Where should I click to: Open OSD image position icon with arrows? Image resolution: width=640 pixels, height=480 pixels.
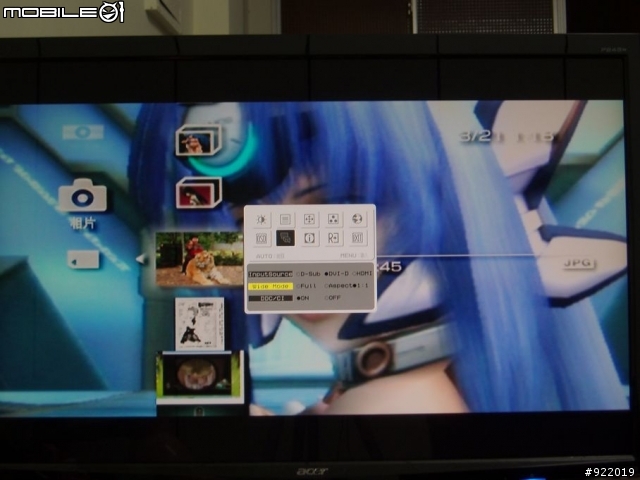pos(309,220)
